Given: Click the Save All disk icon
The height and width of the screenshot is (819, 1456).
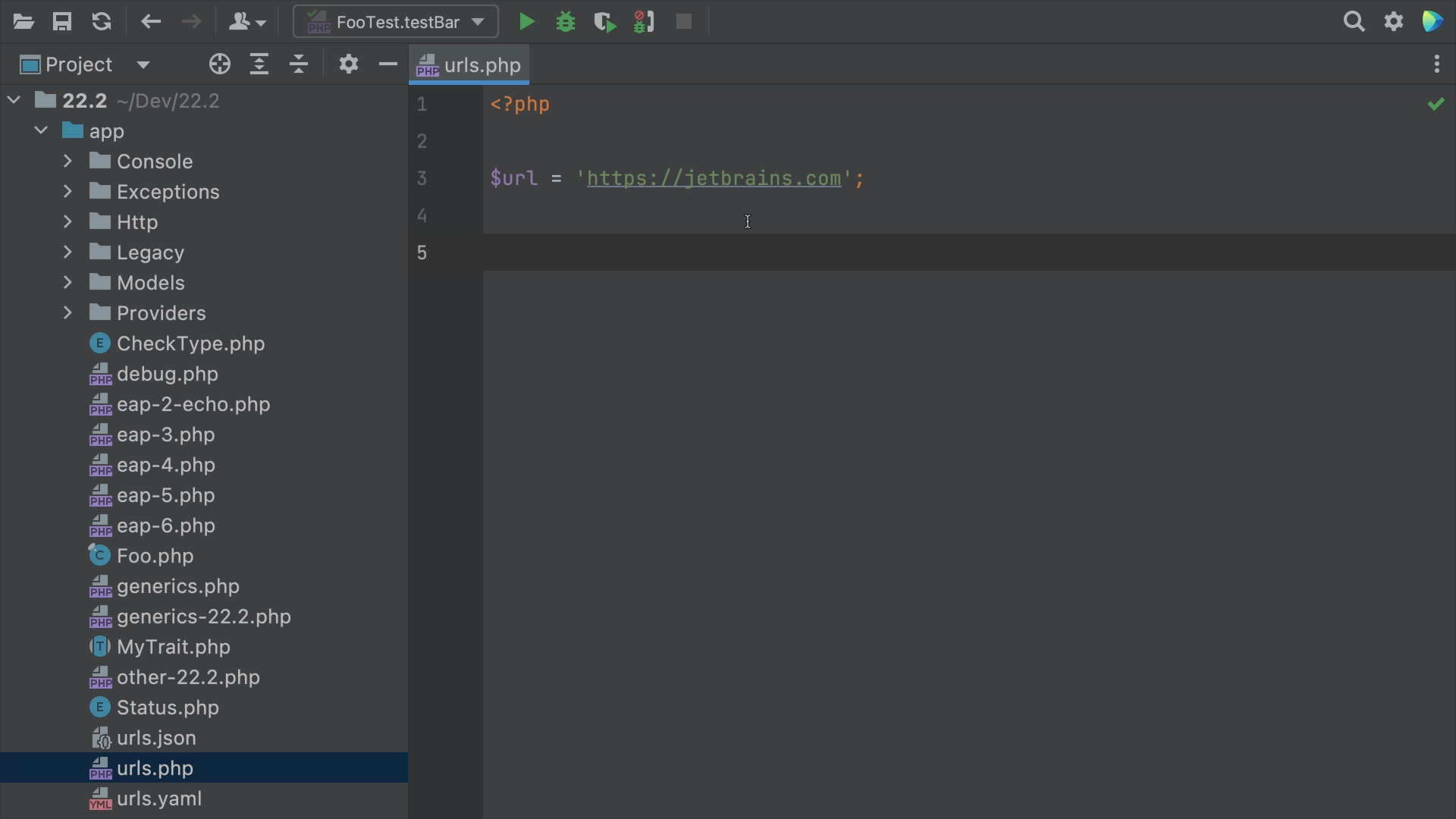Looking at the screenshot, I should (x=62, y=22).
